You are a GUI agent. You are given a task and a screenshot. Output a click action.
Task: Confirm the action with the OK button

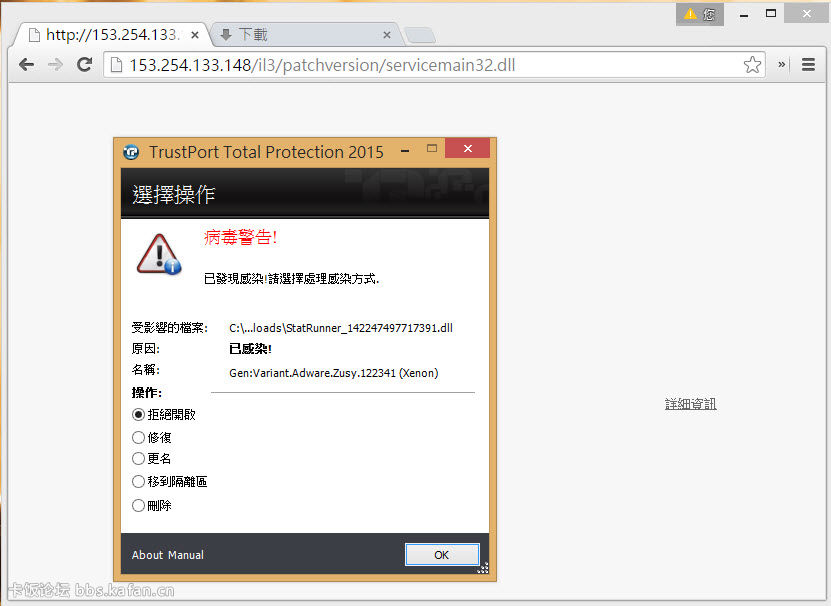point(442,555)
